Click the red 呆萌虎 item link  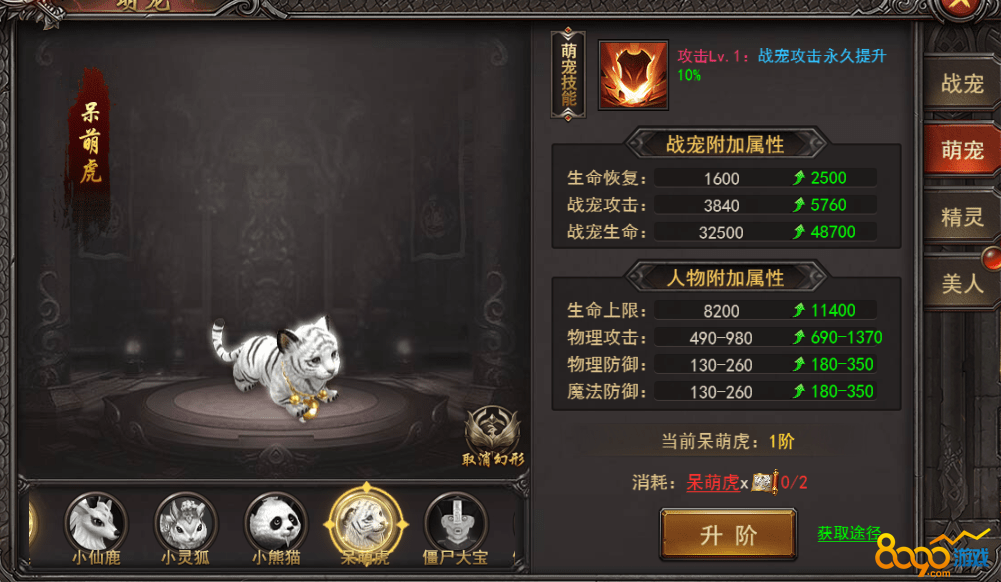coord(712,482)
